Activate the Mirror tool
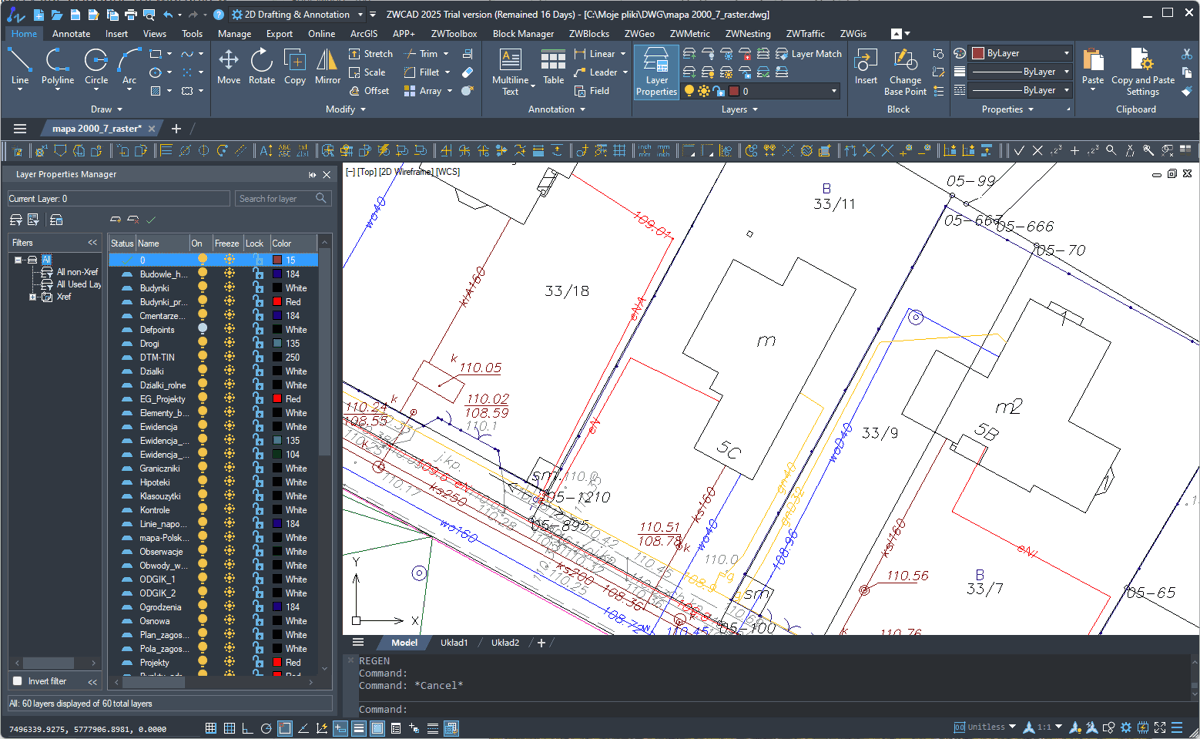The height and width of the screenshot is (739, 1200). coord(328,66)
